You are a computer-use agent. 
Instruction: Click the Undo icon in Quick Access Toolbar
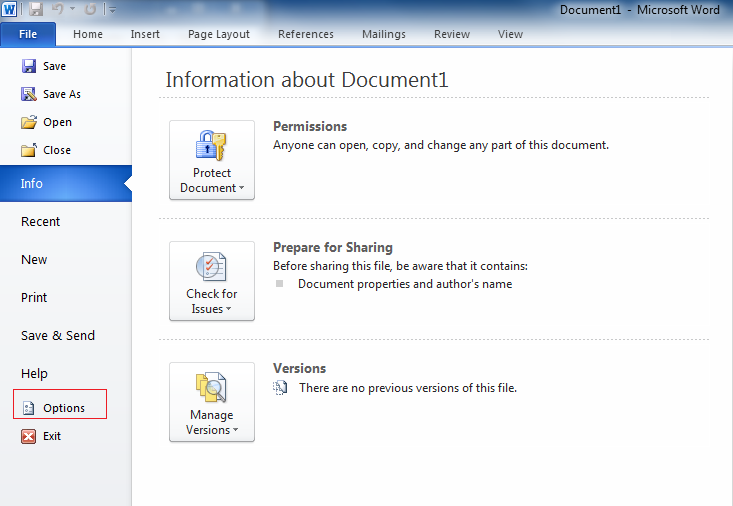coord(58,9)
